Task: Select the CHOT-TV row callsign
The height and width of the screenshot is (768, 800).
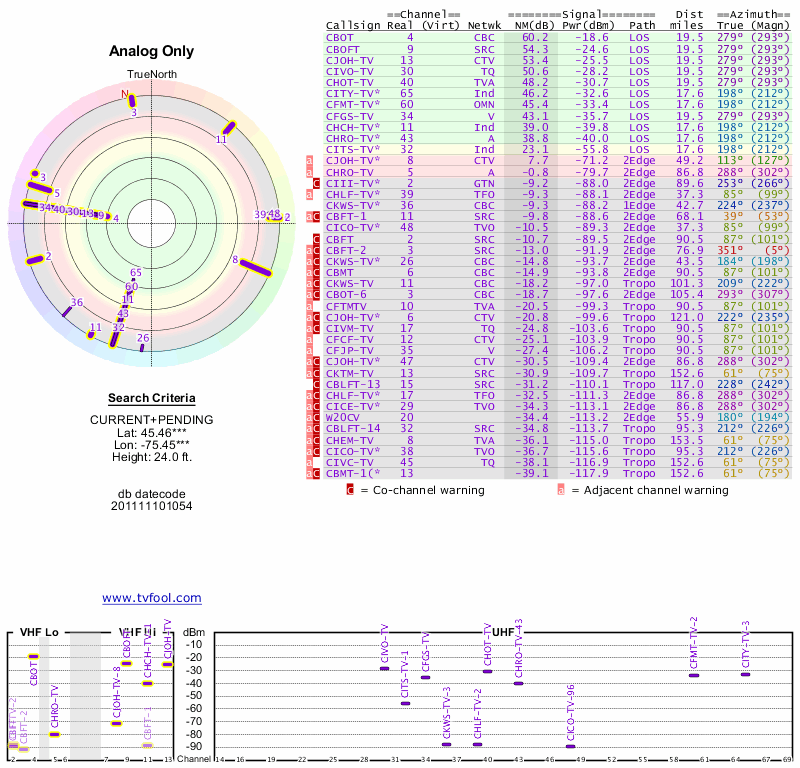Action: point(347,82)
